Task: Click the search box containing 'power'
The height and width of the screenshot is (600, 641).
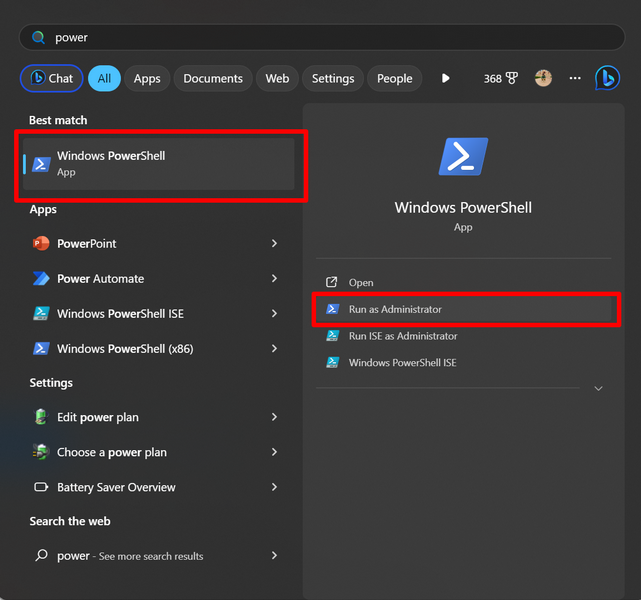Action: point(320,37)
